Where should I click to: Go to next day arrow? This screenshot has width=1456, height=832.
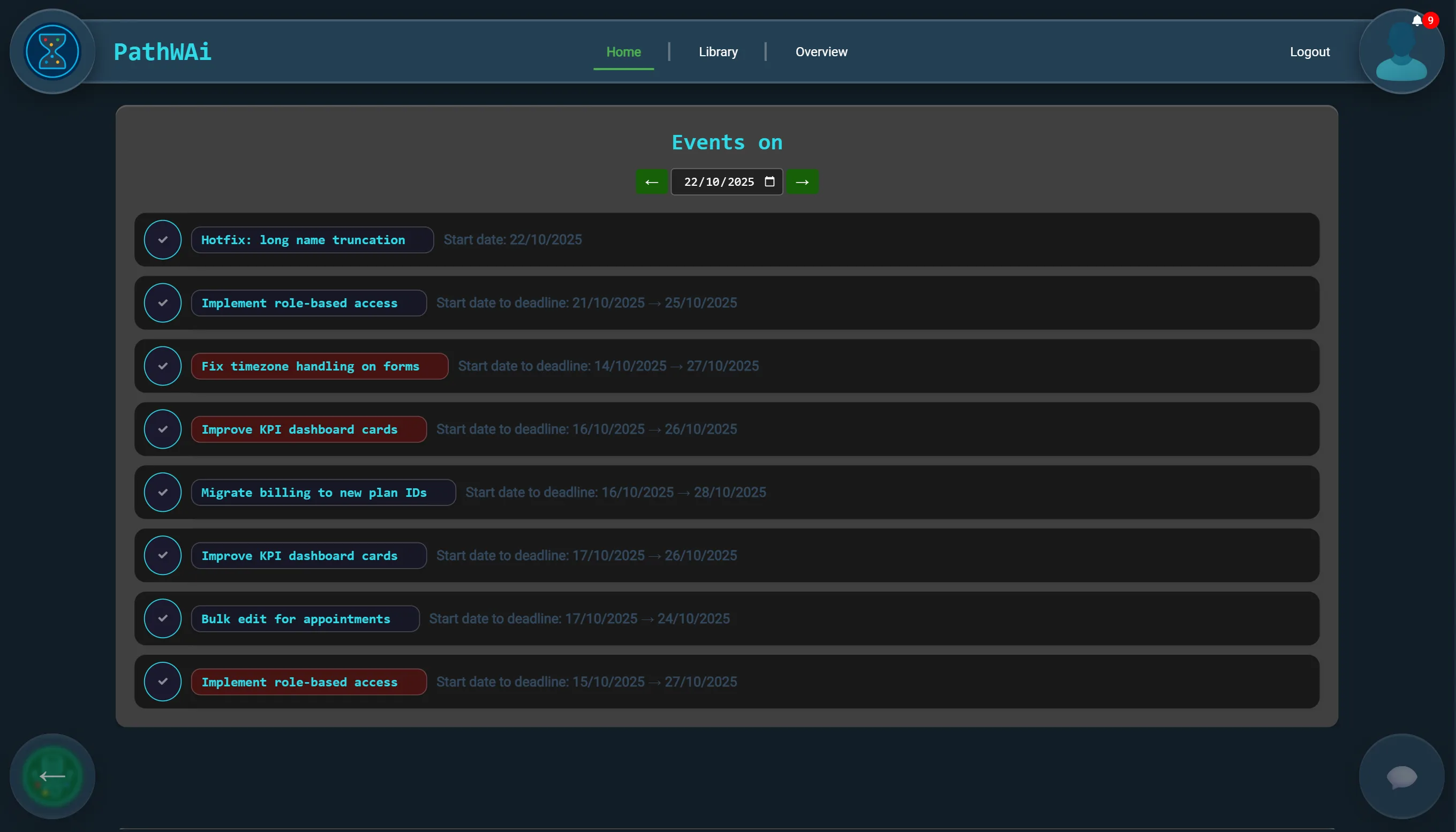point(802,181)
